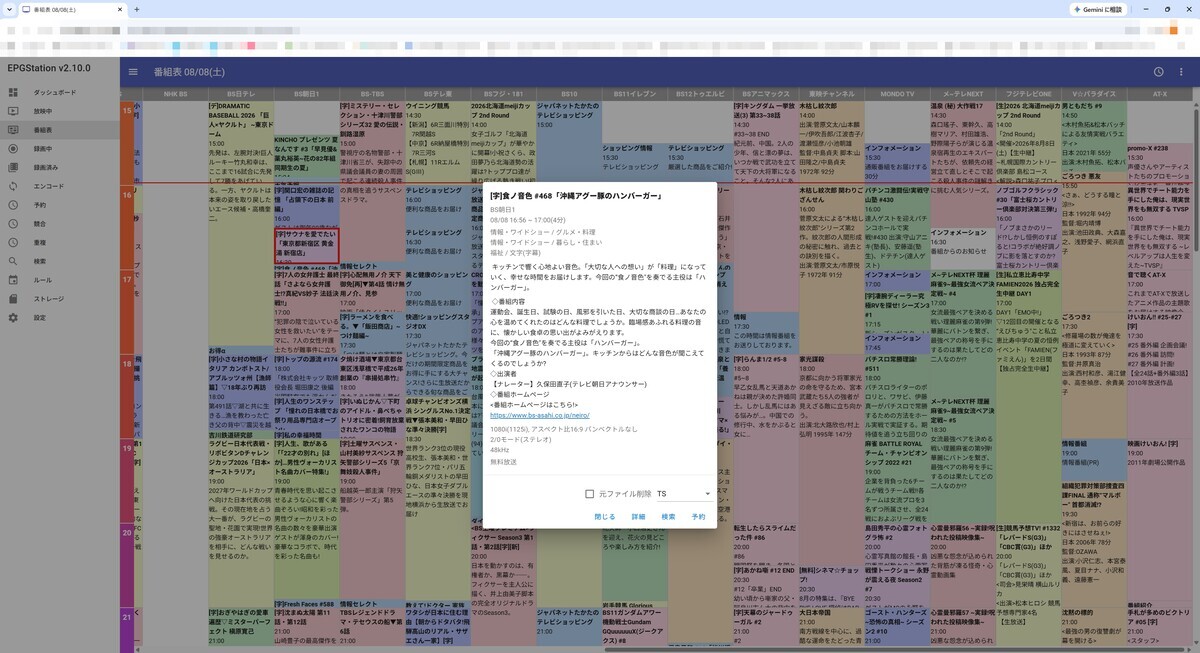Screen dimensions: 1200x653
Task: Open the ノブコブクラシック #30 program cell
Action: pyautogui.click(x=1027, y=225)
